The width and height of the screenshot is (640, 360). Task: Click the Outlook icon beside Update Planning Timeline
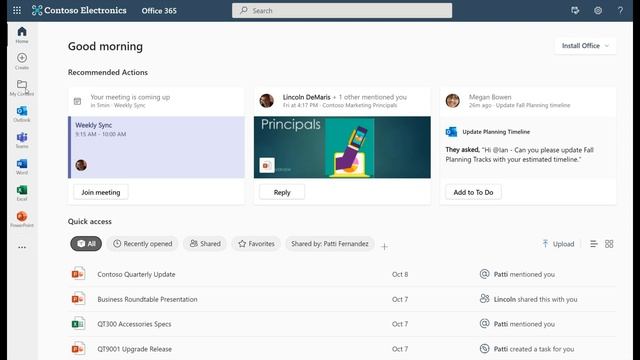pos(451,132)
